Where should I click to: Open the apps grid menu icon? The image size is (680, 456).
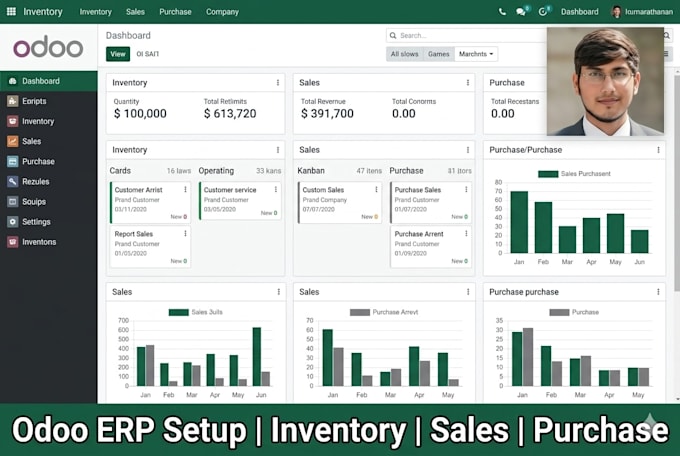pyautogui.click(x=11, y=12)
